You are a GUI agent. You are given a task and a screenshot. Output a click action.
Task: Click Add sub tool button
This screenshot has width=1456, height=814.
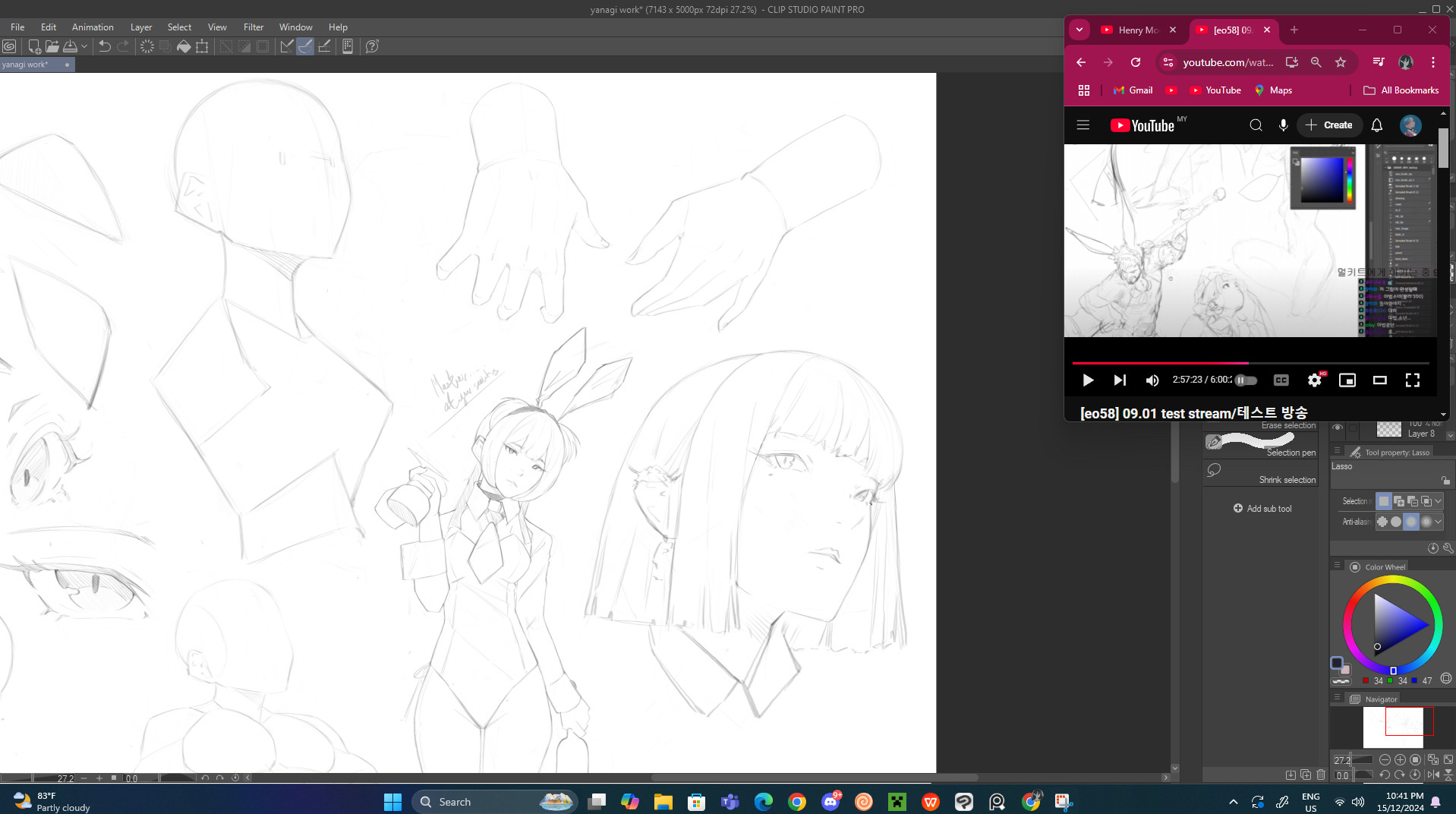coord(1262,509)
